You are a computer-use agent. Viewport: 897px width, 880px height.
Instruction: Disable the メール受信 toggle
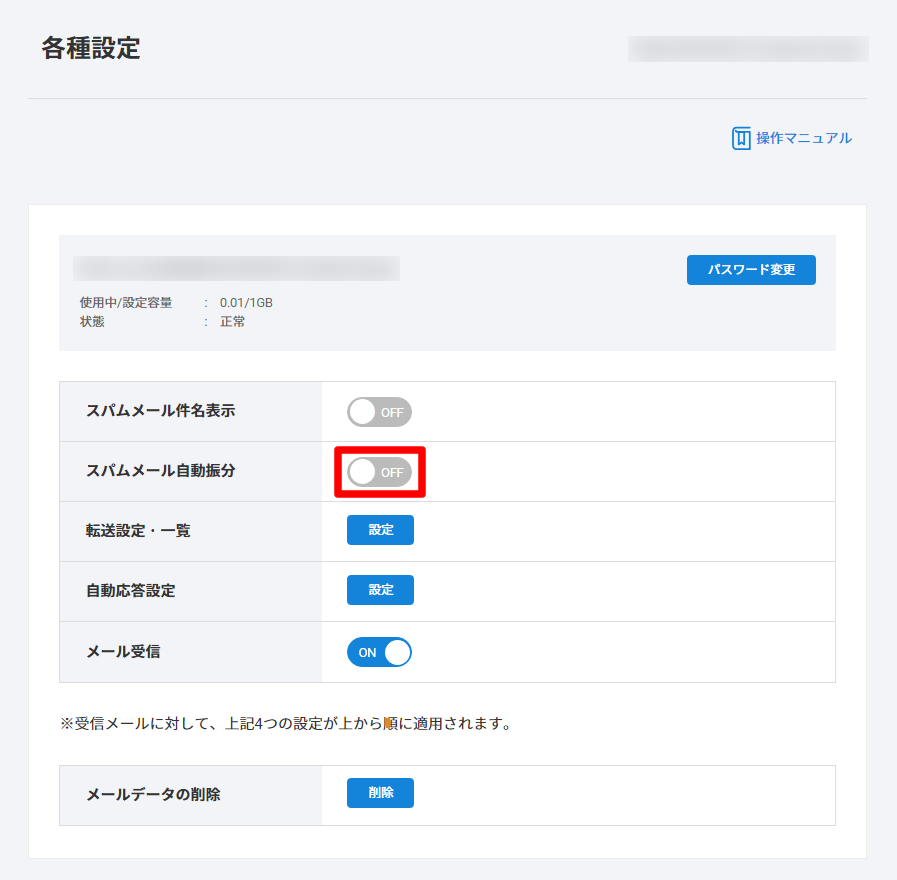pos(379,652)
